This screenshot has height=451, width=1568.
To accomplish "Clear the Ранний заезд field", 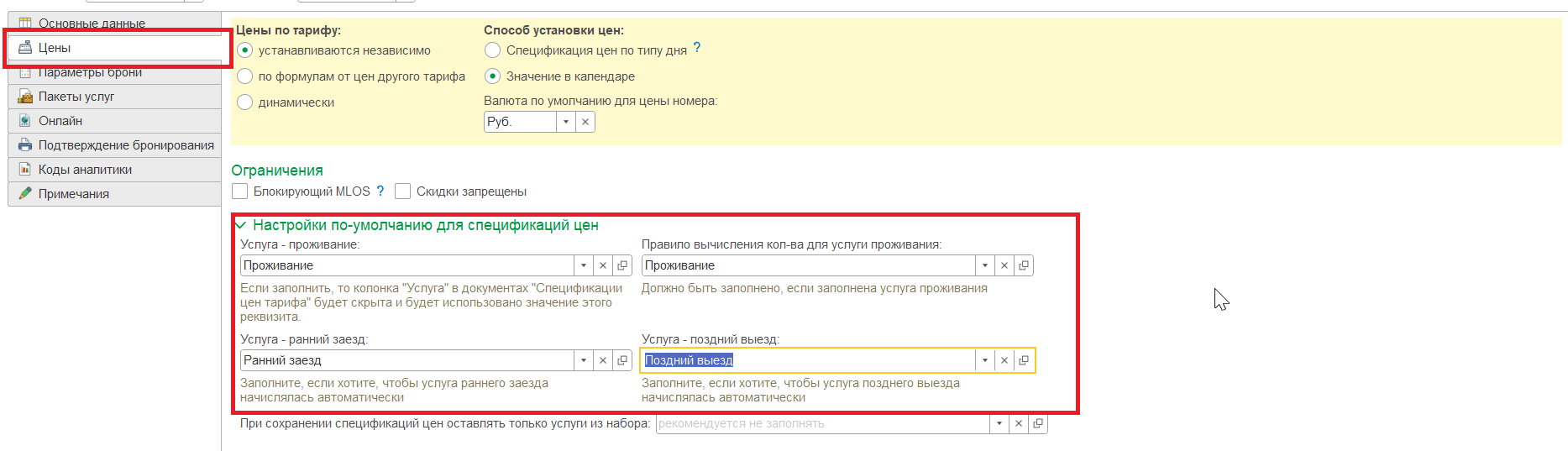I will pos(603,360).
